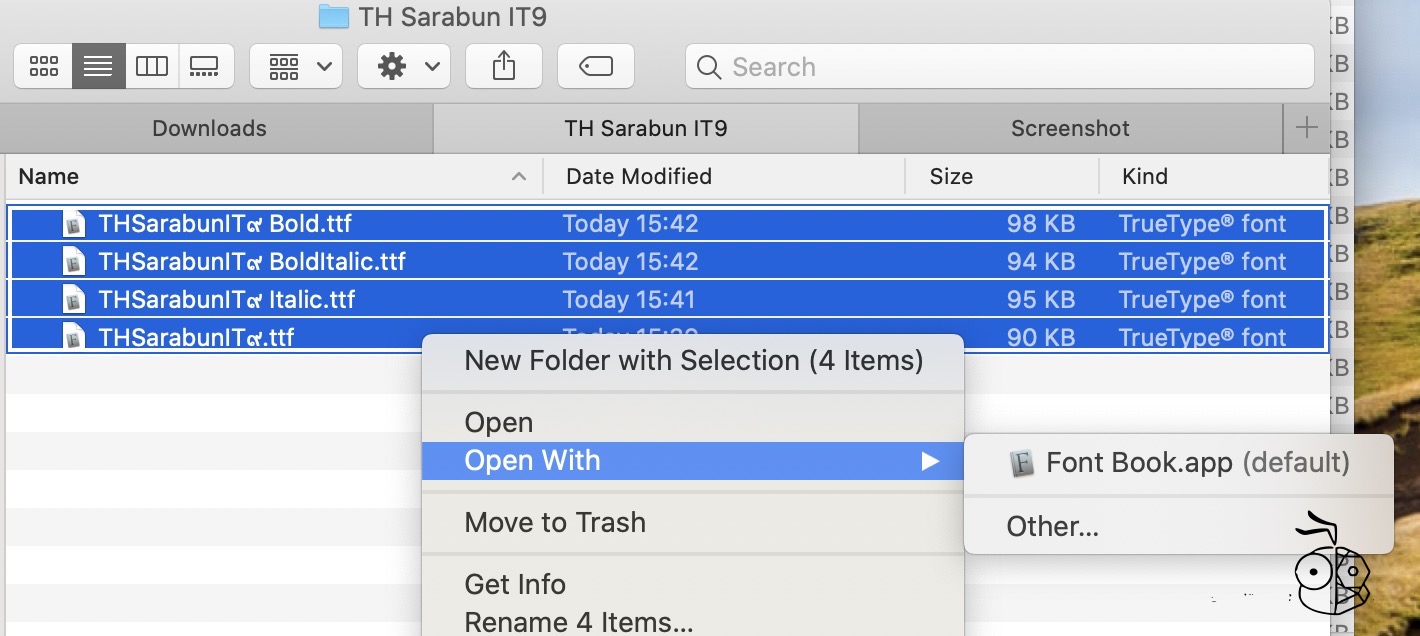Sort files by Date Modified column
1420x636 pixels.
click(638, 177)
